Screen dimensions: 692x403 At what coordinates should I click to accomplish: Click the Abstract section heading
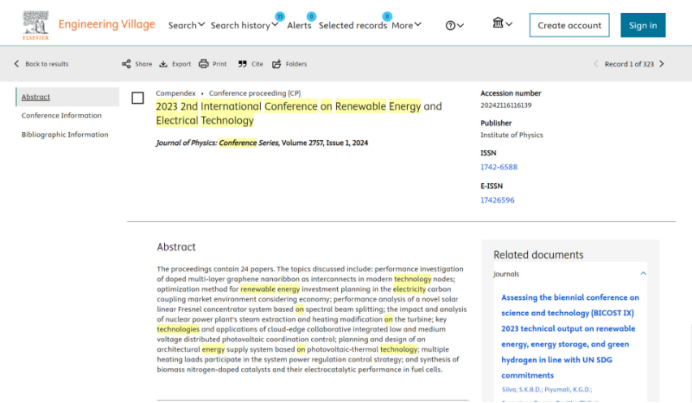(176, 247)
